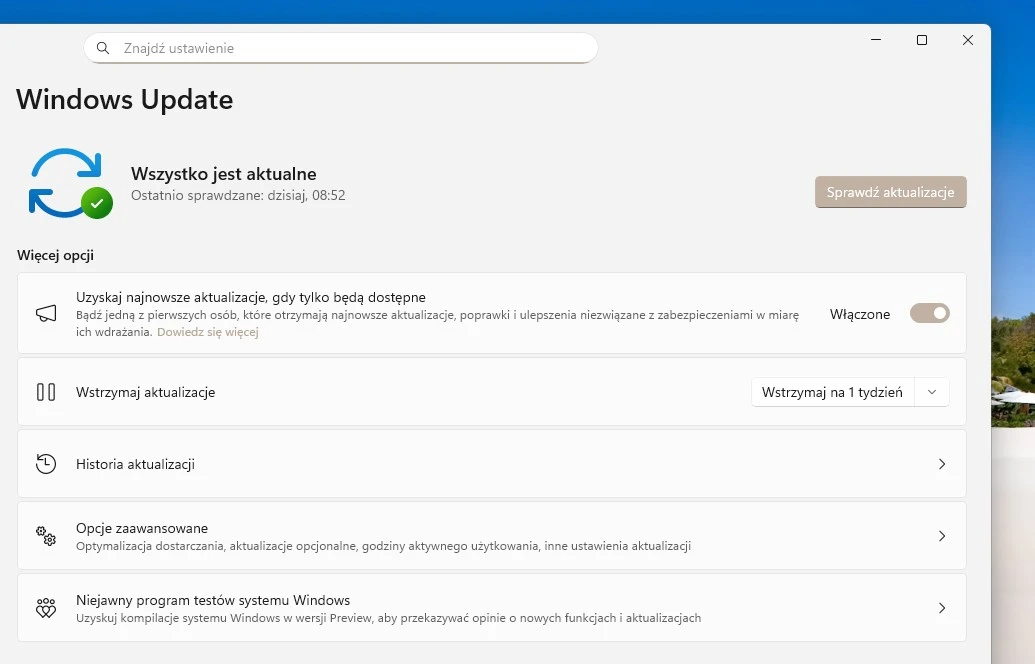This screenshot has height=664, width=1035.
Task: Click the megaphone icon for newest updates
Action: (x=46, y=314)
